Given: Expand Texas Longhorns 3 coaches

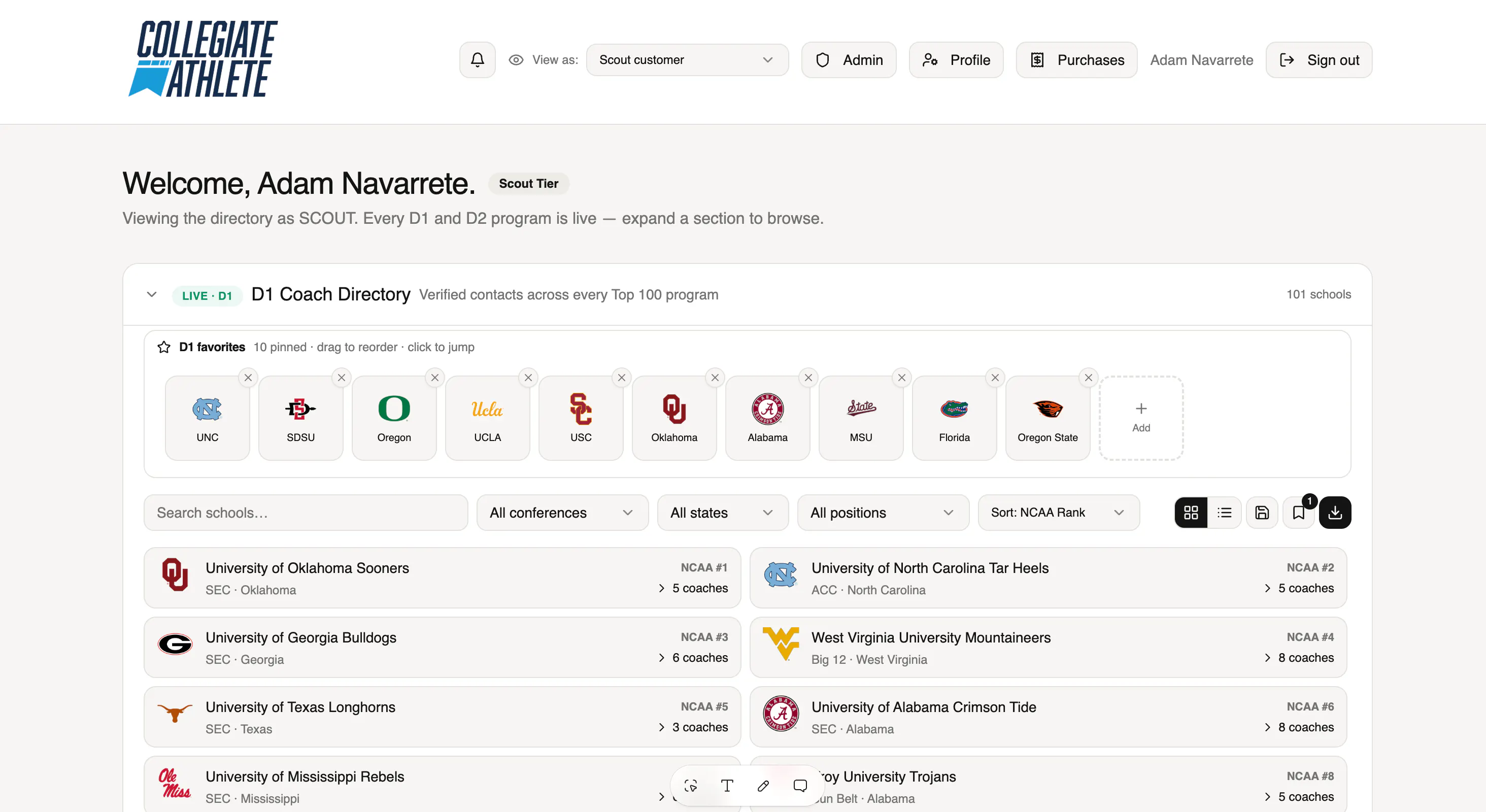Looking at the screenshot, I should [693, 727].
